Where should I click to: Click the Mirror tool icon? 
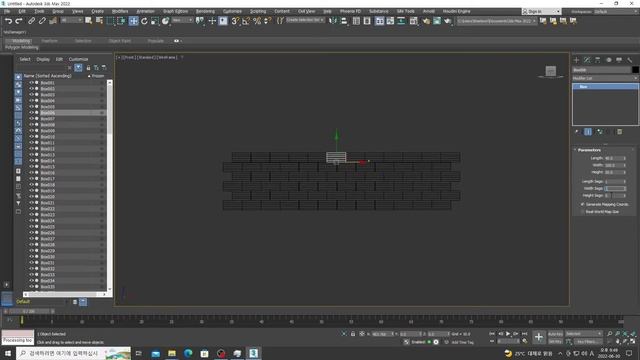click(333, 21)
